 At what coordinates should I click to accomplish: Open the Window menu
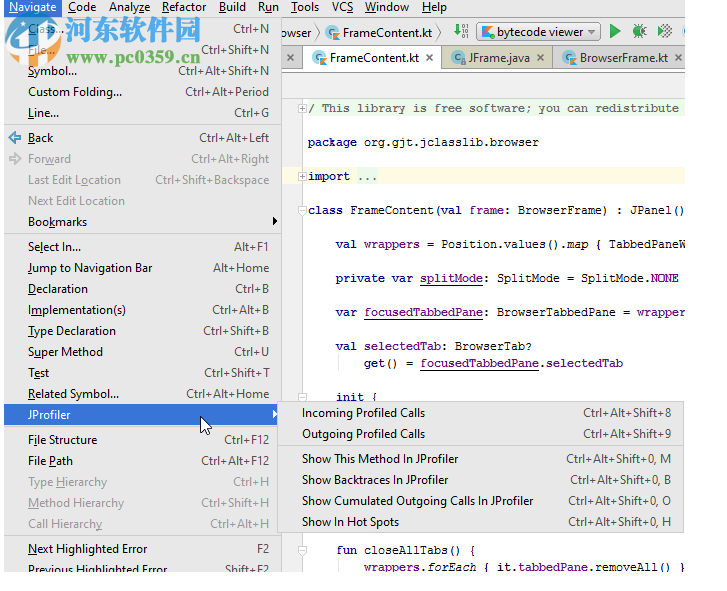pyautogui.click(x=387, y=7)
